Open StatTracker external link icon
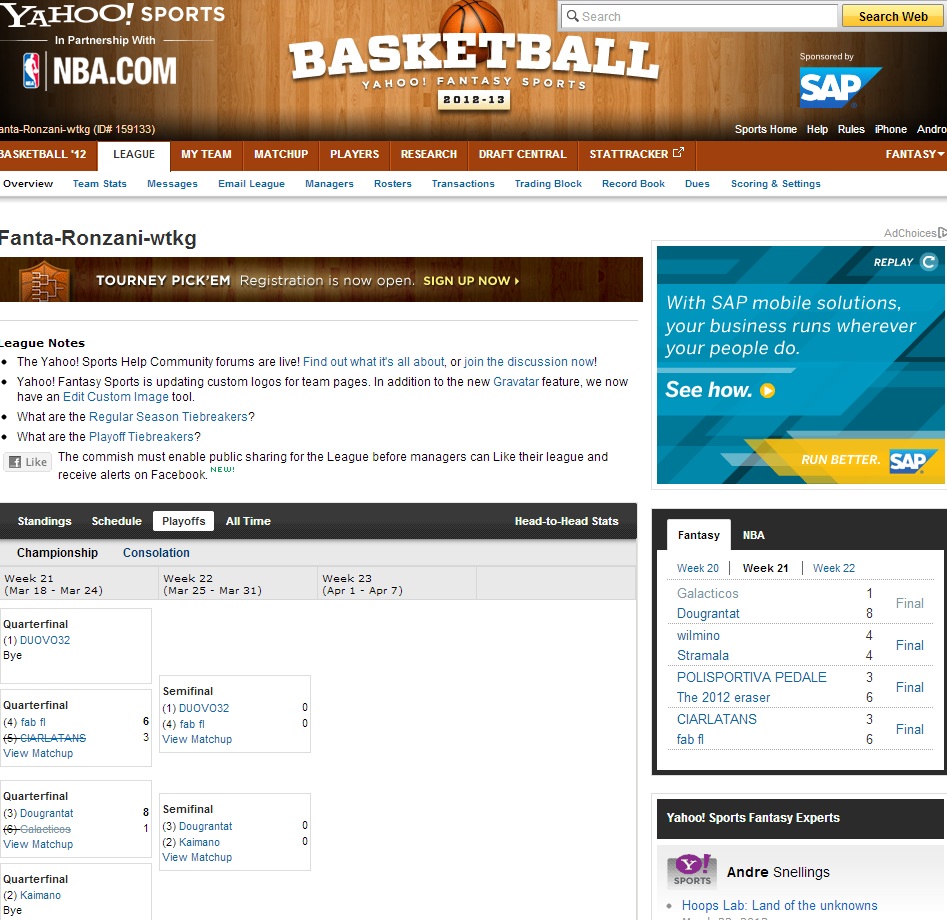Viewport: 947px width, 920px height. point(678,154)
